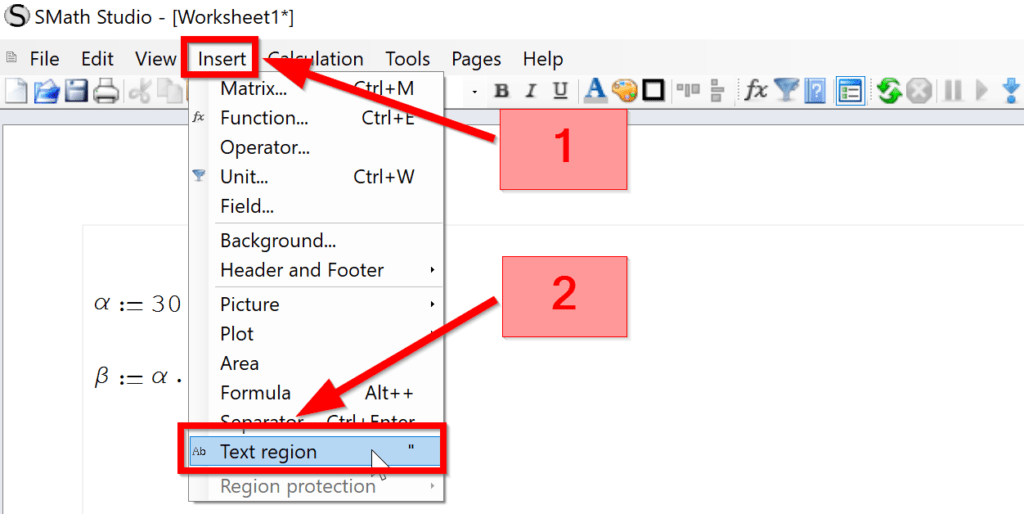Image resolution: width=1024 pixels, height=514 pixels.
Task: Click the Print icon in toolbar
Action: click(106, 91)
